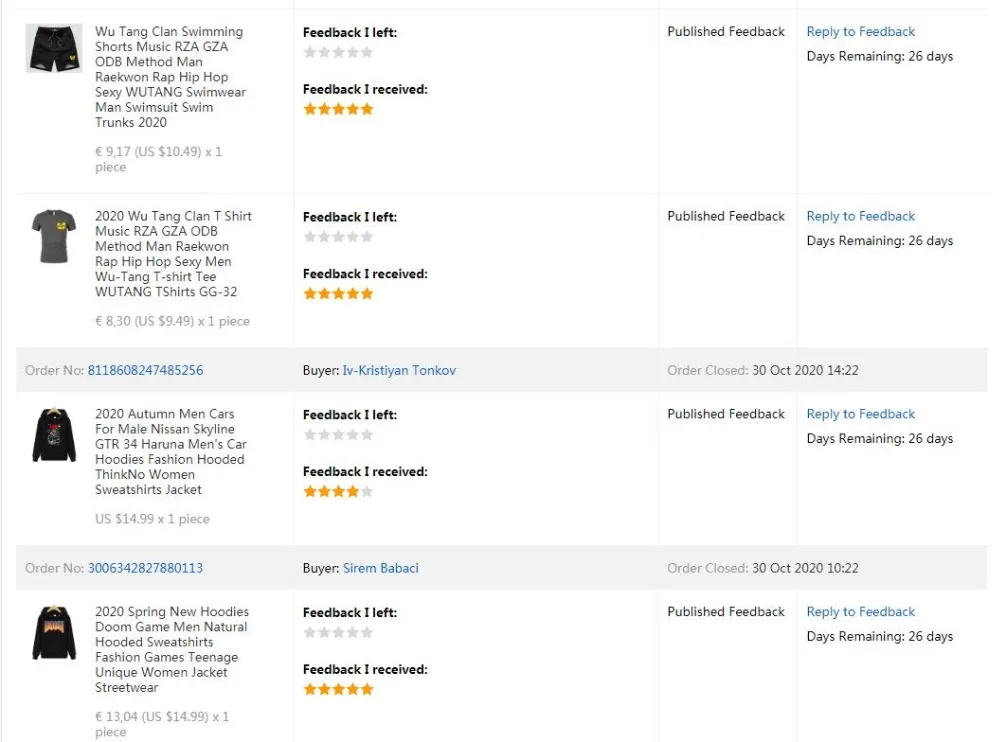Reply to Feedback for Wu Tang T-shirt
The height and width of the screenshot is (742, 1000).
tap(860, 216)
